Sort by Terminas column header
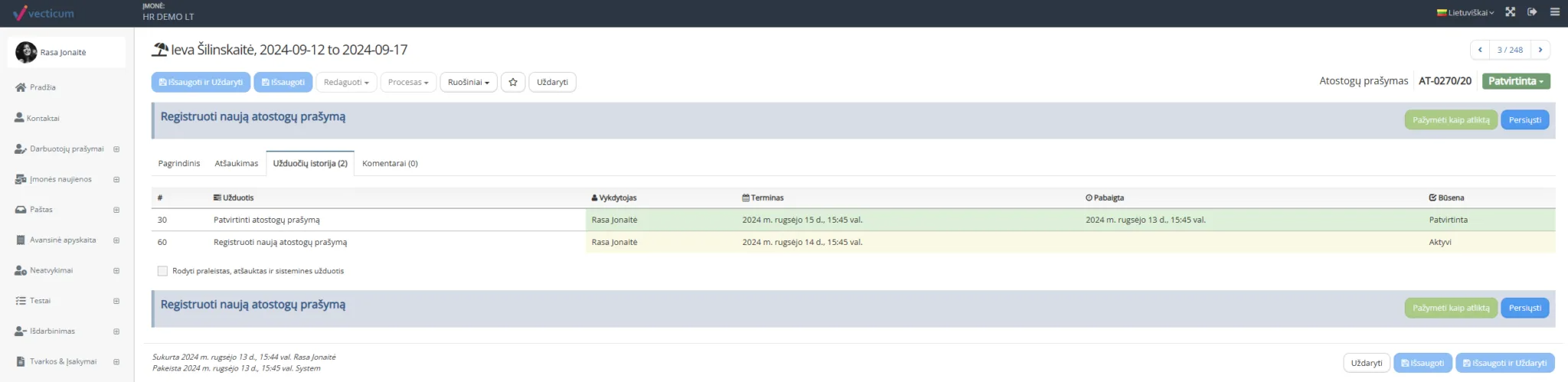1568x382 pixels. [x=766, y=198]
